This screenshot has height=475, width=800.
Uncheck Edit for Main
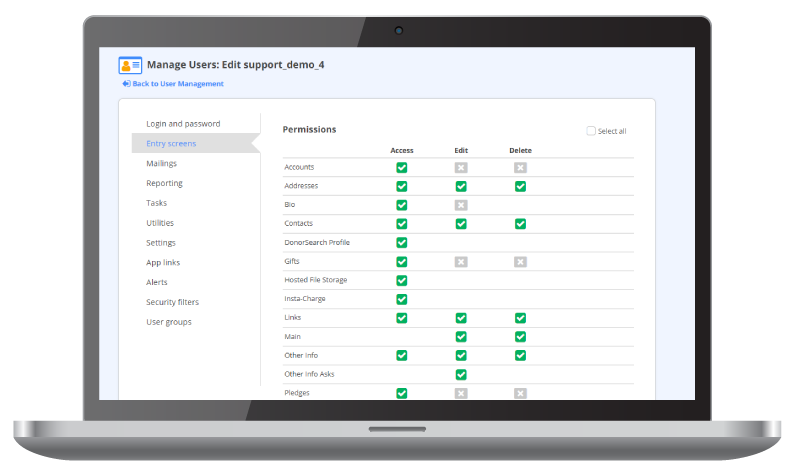[x=461, y=337]
